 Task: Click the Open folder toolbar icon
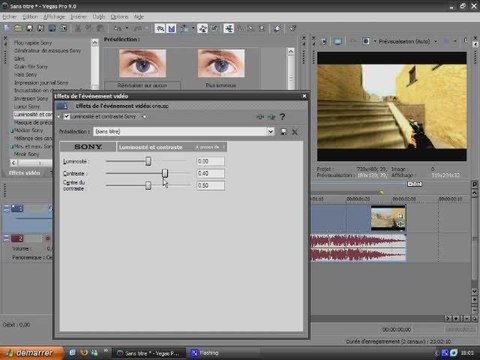point(18,28)
